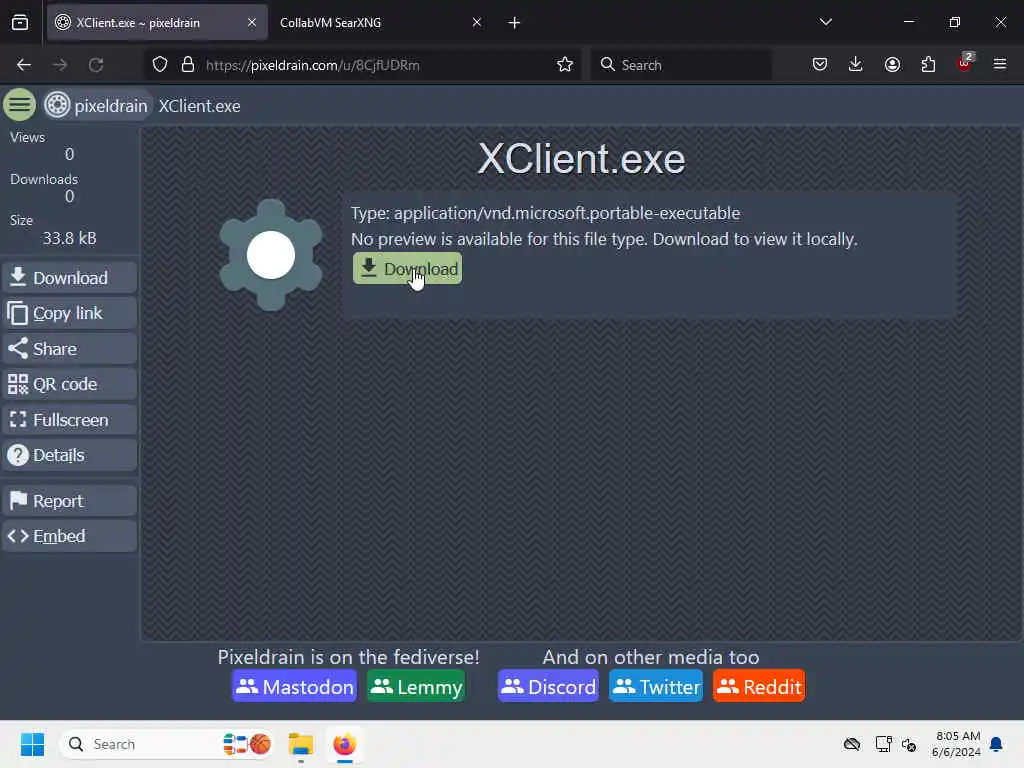Open the Lemmy community link
This screenshot has height=768, width=1024.
416,686
